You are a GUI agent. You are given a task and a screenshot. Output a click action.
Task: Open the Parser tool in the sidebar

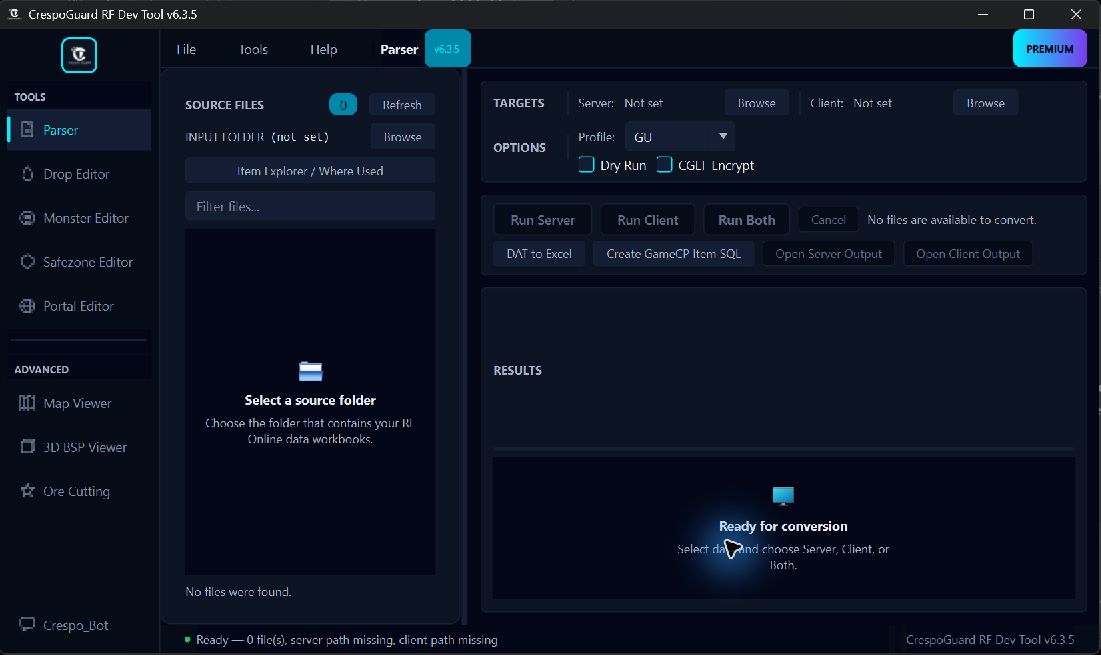[x=79, y=130]
